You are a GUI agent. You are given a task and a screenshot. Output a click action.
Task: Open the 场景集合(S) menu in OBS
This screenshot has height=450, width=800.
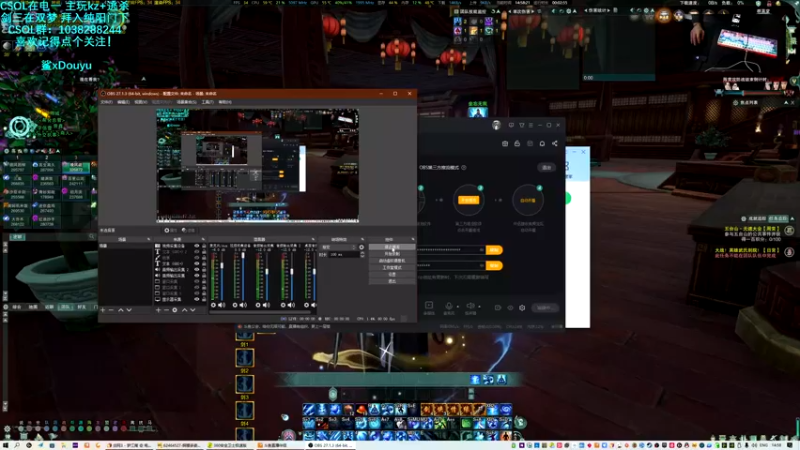186,102
